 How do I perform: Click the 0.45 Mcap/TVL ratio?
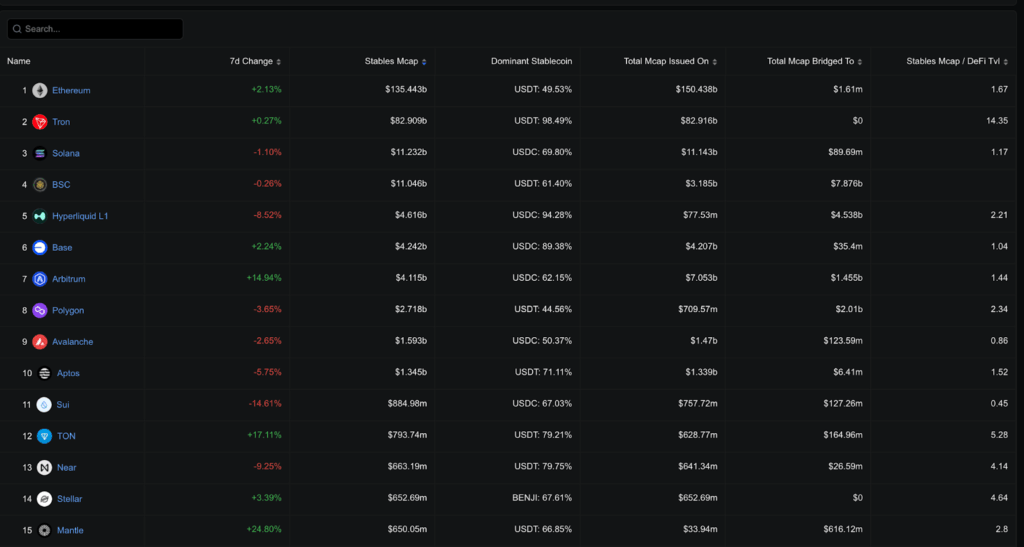999,403
